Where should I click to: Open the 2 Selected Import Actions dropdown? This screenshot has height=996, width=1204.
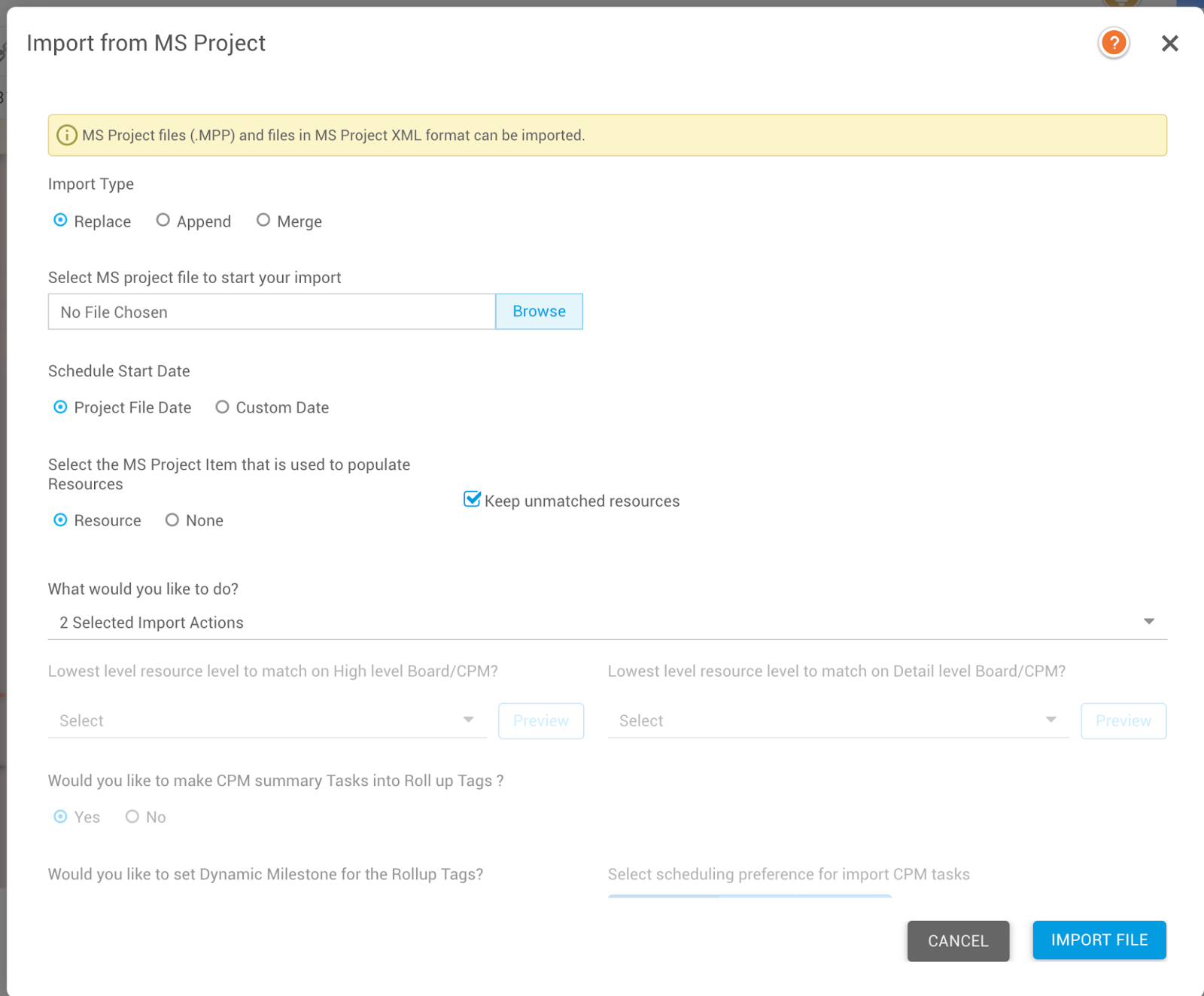(607, 623)
